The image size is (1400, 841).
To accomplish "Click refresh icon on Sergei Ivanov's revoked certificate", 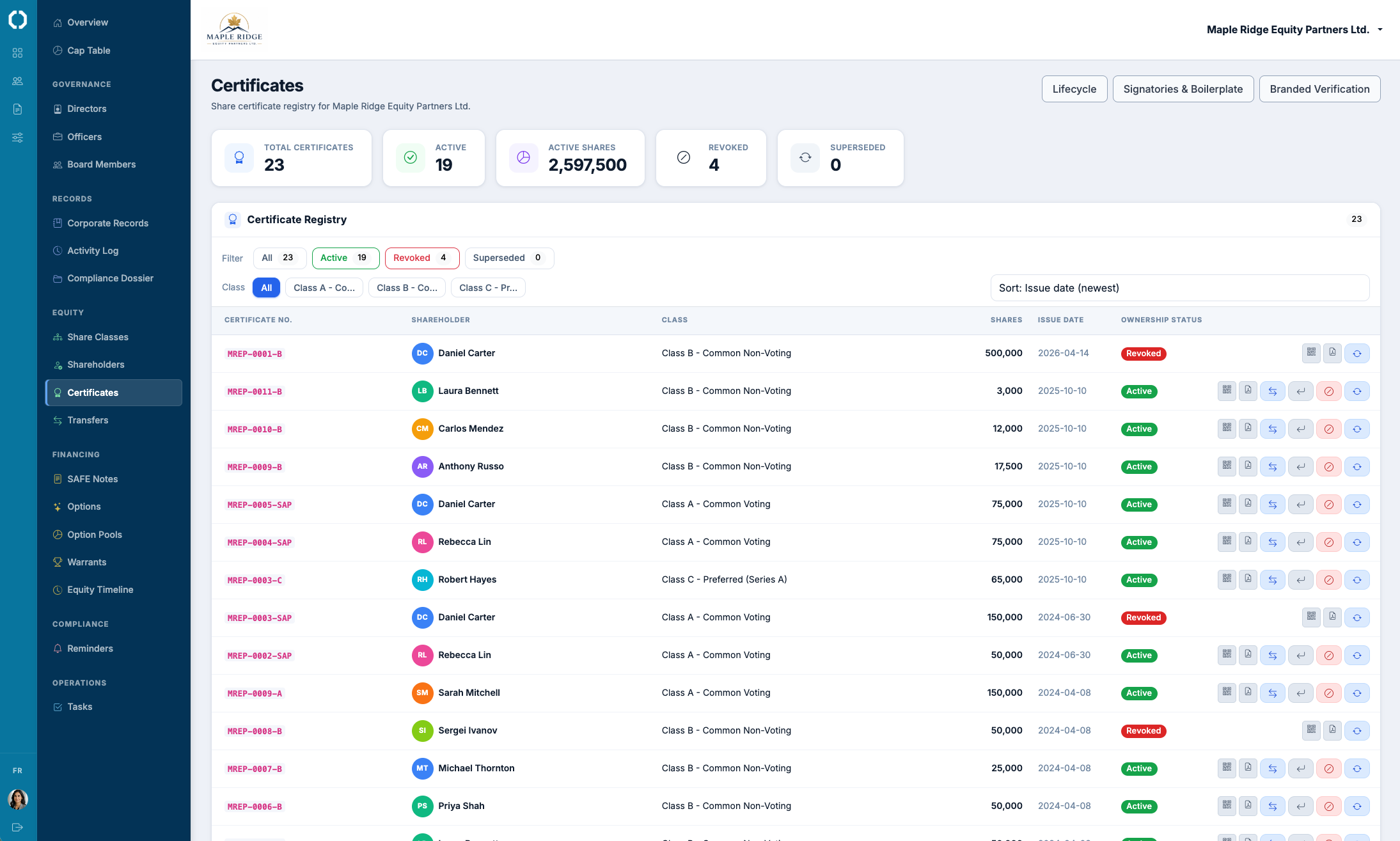I will click(1357, 730).
